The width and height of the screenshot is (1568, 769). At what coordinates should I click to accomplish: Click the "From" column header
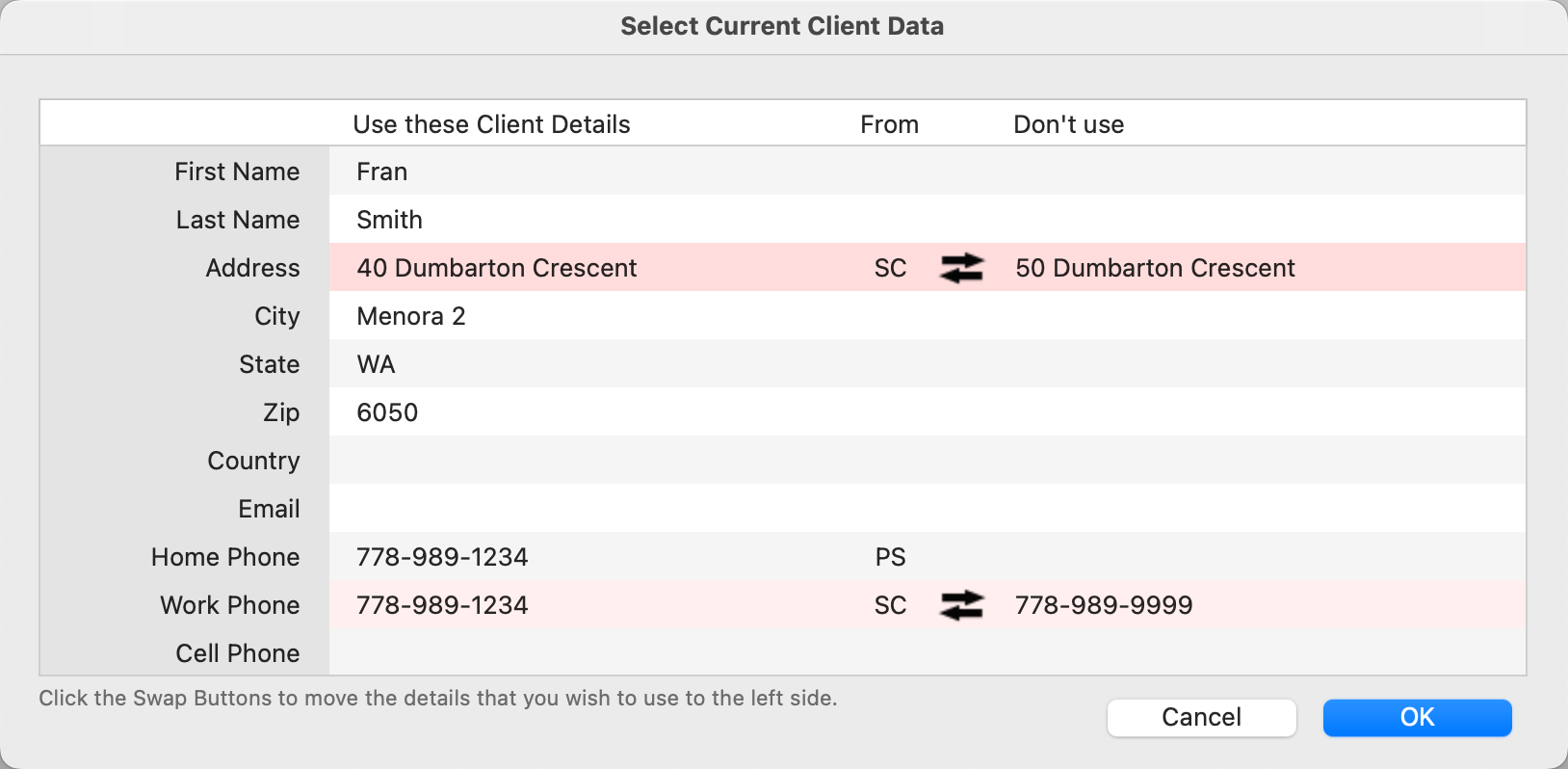[x=889, y=124]
